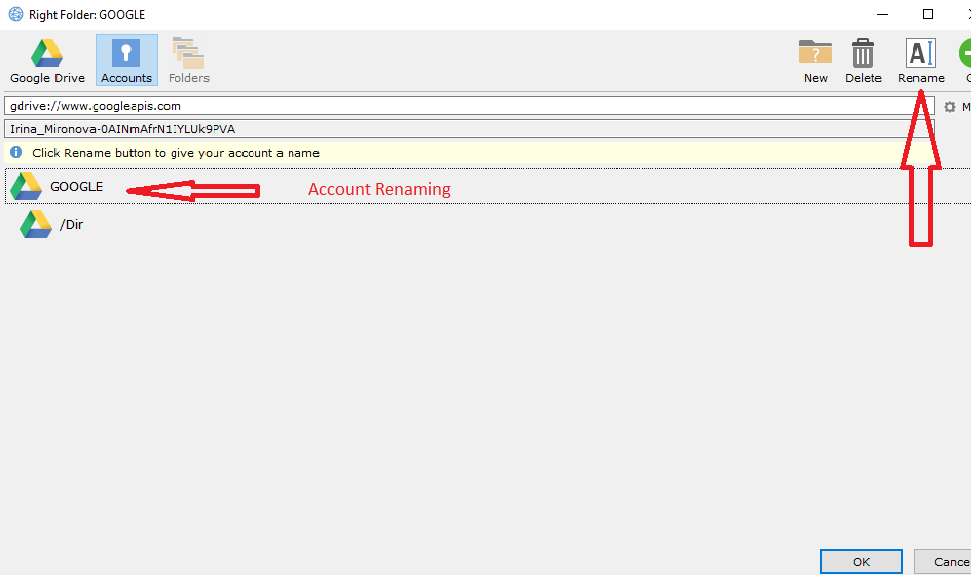Minimize the Right Folder window
The height and width of the screenshot is (575, 971).
pos(882,14)
